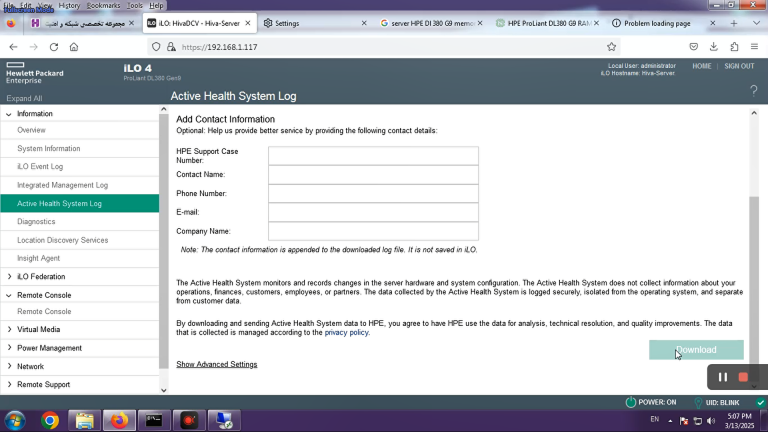Image resolution: width=768 pixels, height=432 pixels.
Task: Save page to Pocket icon
Action: [x=694, y=47]
